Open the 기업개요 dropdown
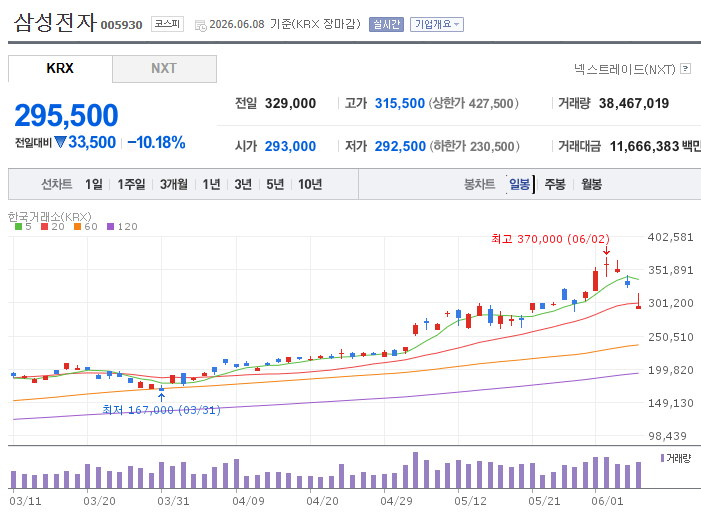701x515 pixels. 437,24
